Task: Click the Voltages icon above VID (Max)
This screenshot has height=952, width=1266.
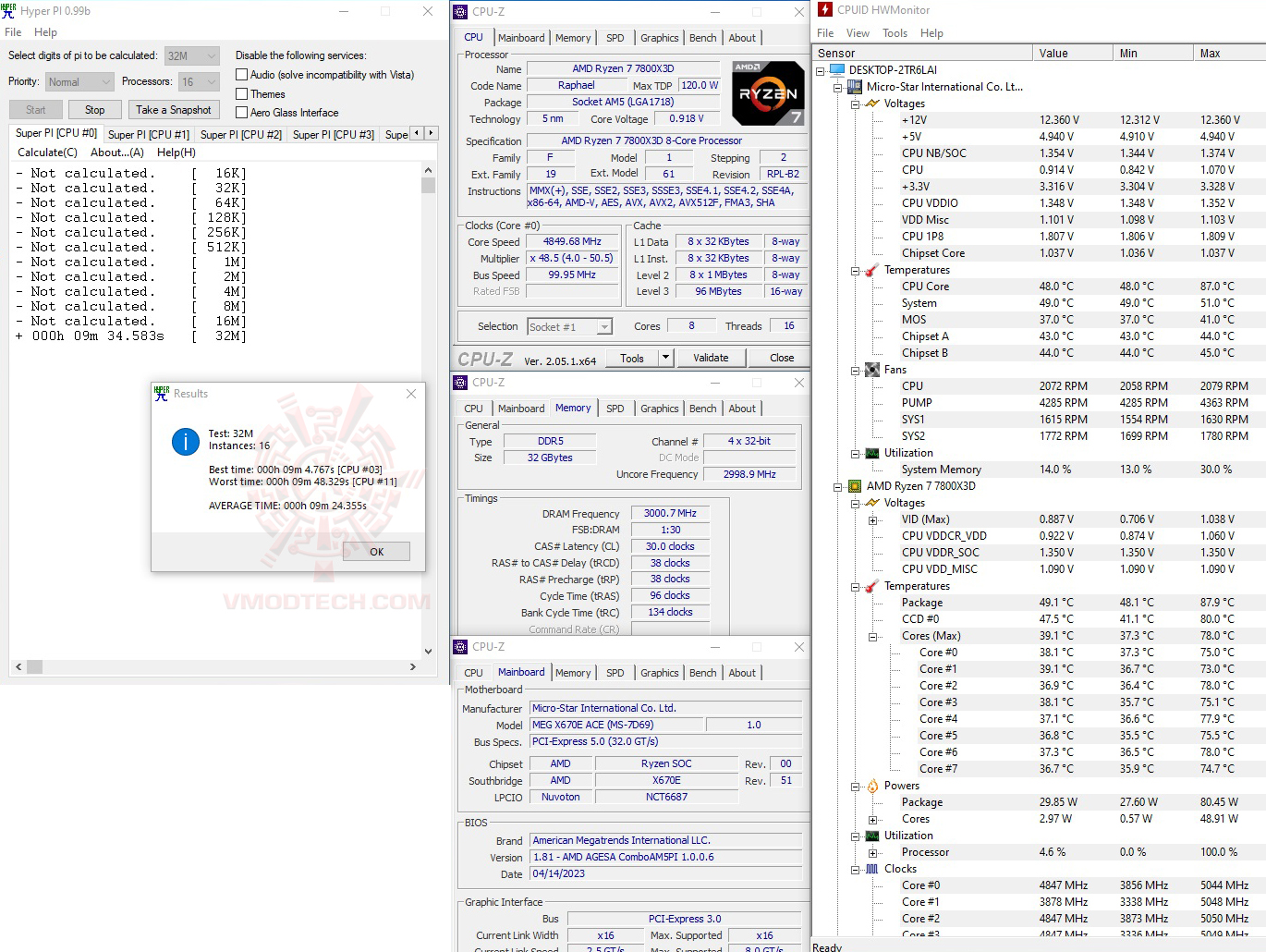Action: (x=872, y=503)
